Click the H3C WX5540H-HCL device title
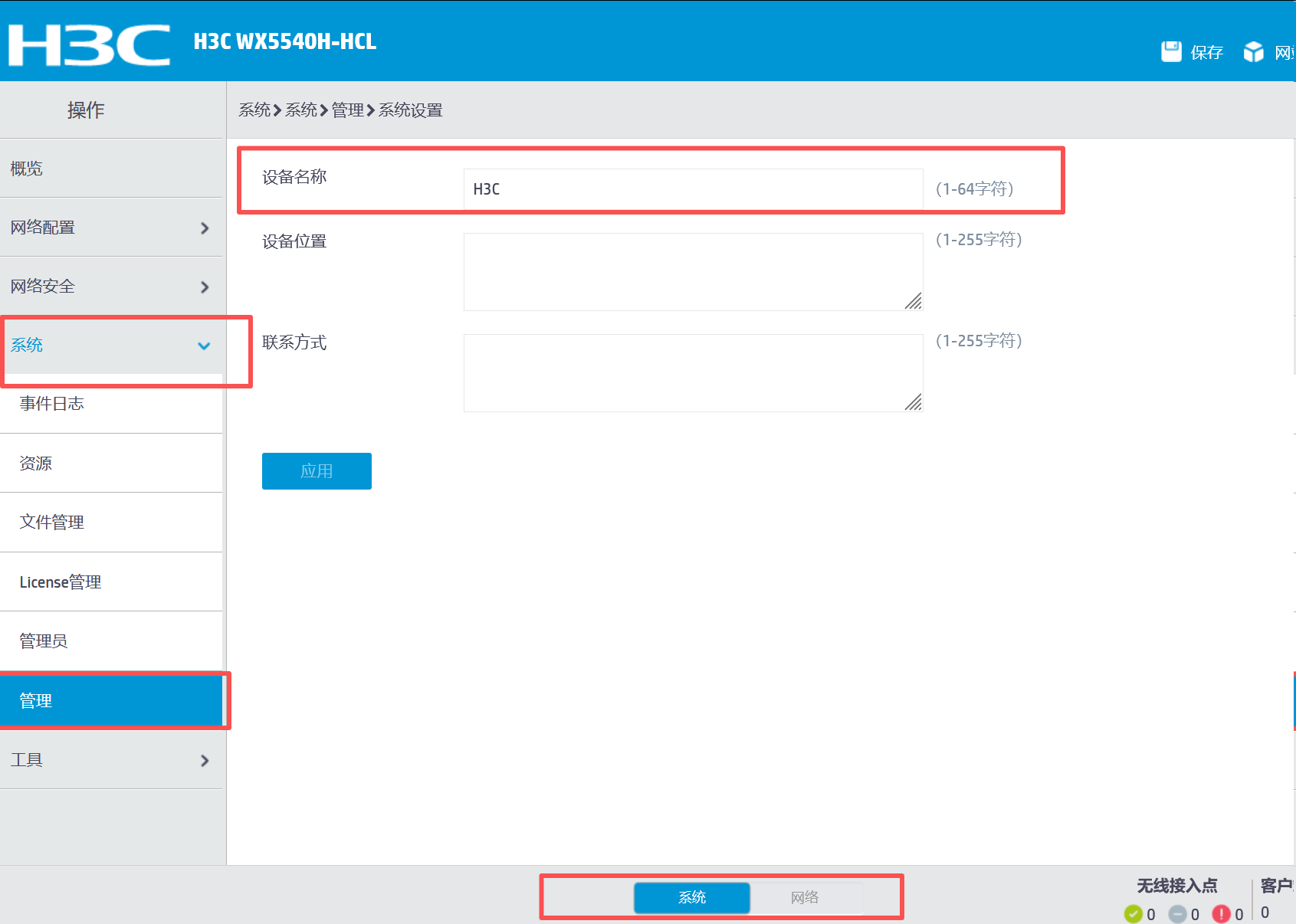 285,41
